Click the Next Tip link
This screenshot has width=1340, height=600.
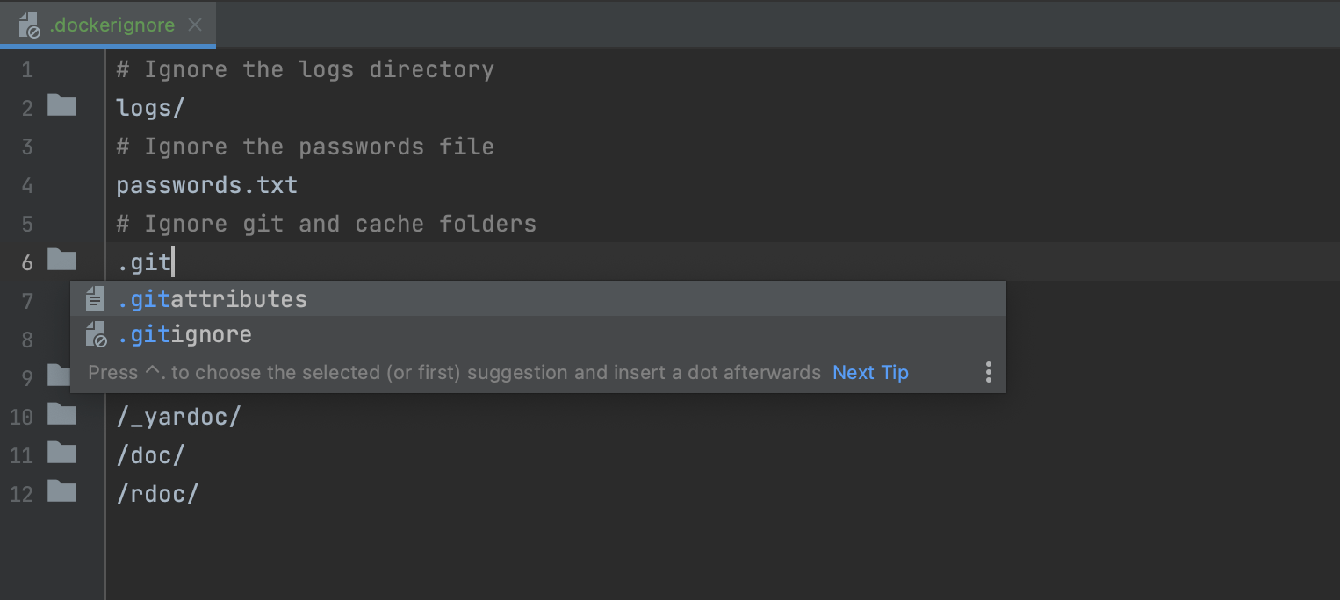(x=870, y=372)
